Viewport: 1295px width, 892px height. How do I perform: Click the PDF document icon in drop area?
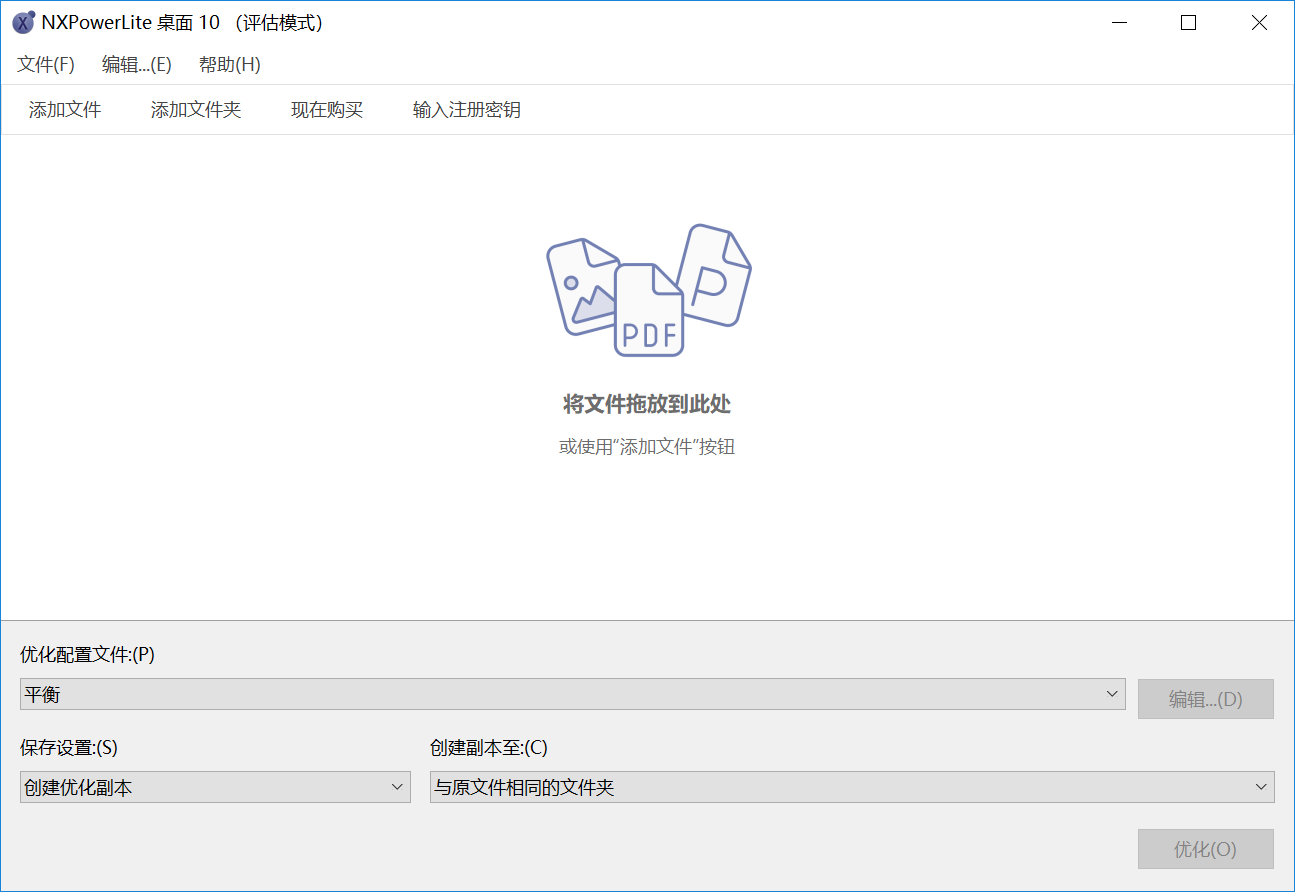pos(649,310)
